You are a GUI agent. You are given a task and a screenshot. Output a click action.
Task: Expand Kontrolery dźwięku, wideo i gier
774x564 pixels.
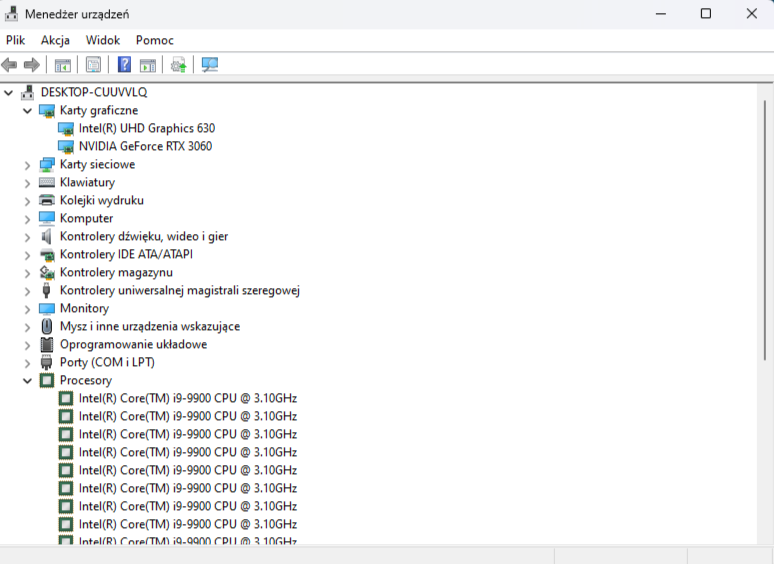click(x=28, y=237)
